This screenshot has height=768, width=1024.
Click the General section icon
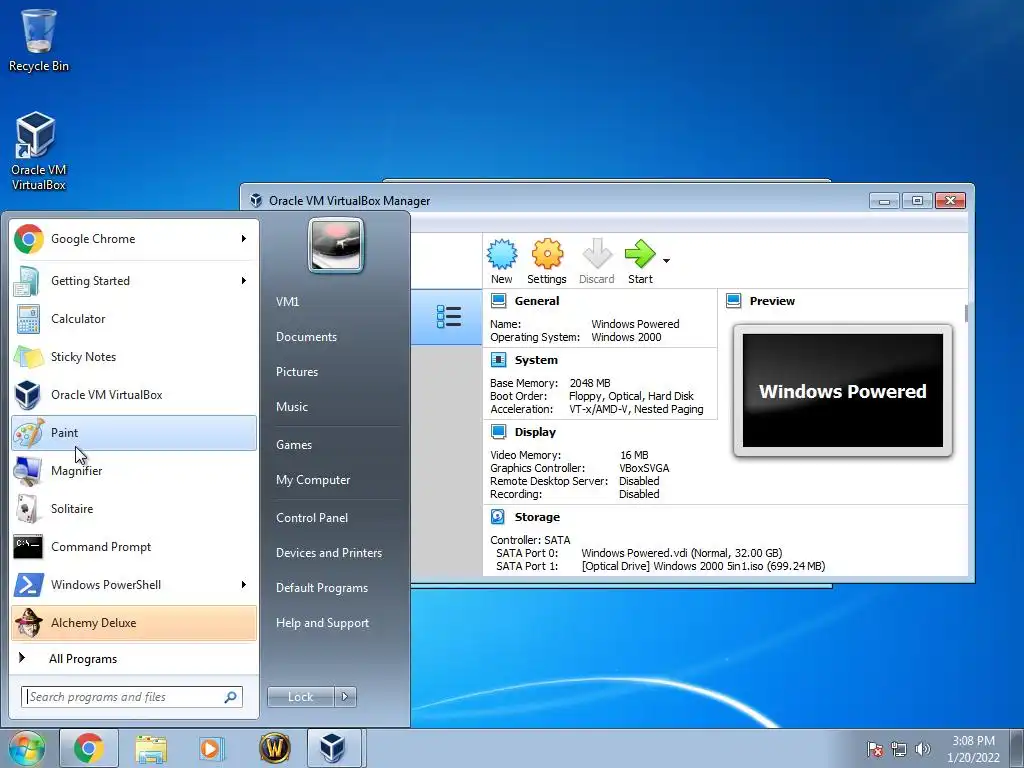498,301
